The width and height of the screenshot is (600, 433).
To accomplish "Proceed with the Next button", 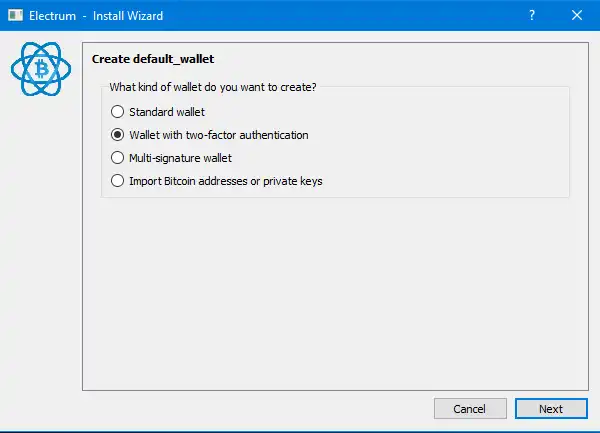I will point(551,408).
